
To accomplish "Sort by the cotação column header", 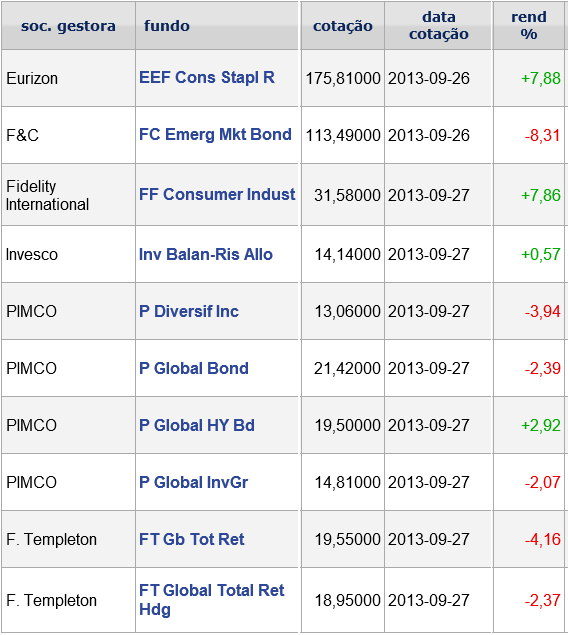I will (343, 26).
